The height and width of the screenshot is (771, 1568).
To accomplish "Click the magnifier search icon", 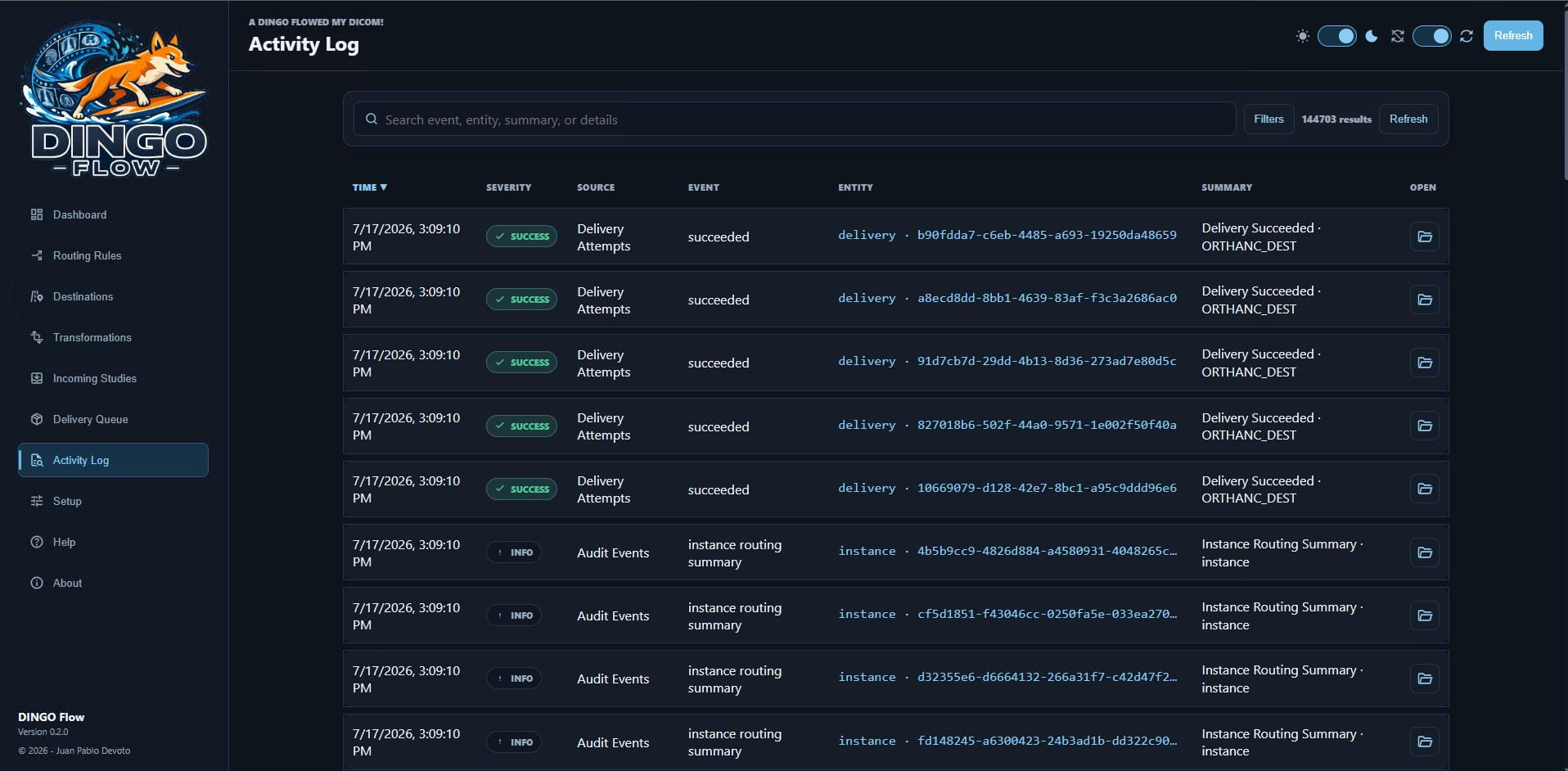I will tap(372, 119).
